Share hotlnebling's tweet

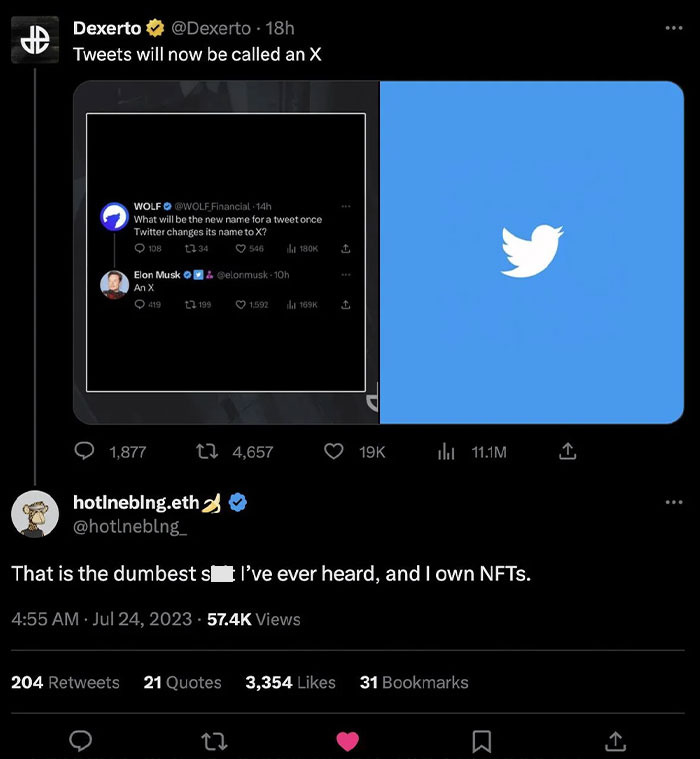tap(614, 740)
